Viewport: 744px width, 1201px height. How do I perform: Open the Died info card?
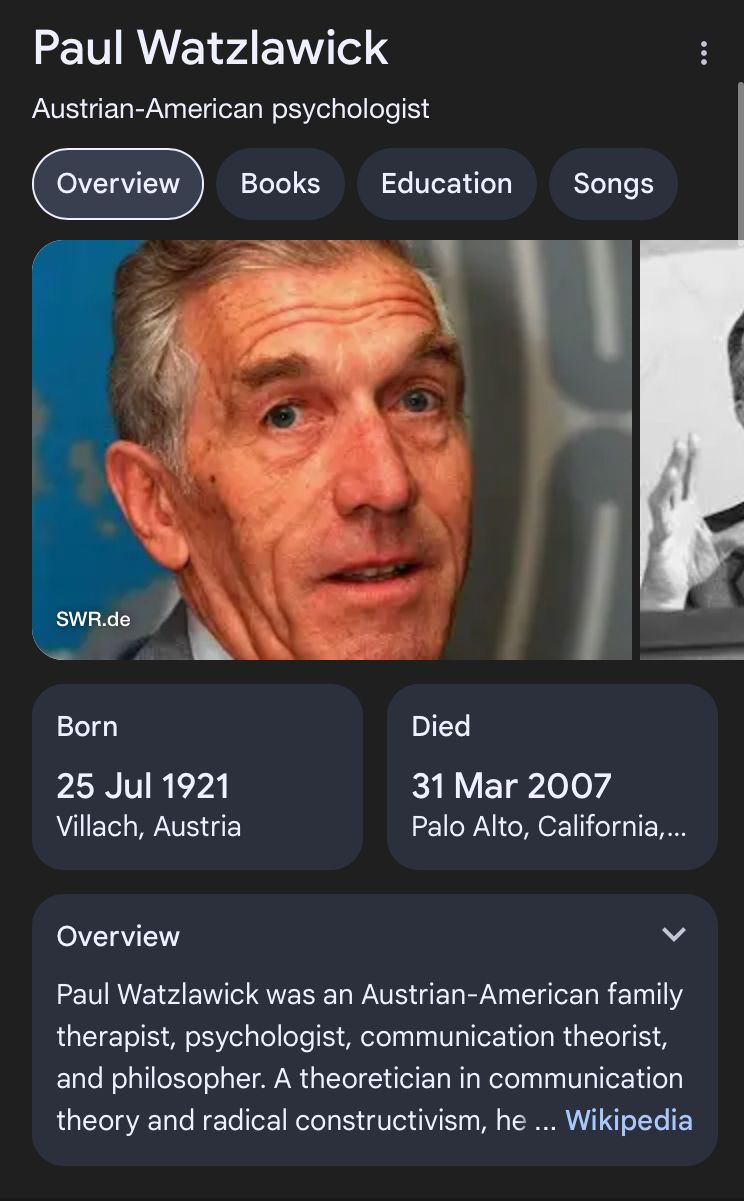552,776
